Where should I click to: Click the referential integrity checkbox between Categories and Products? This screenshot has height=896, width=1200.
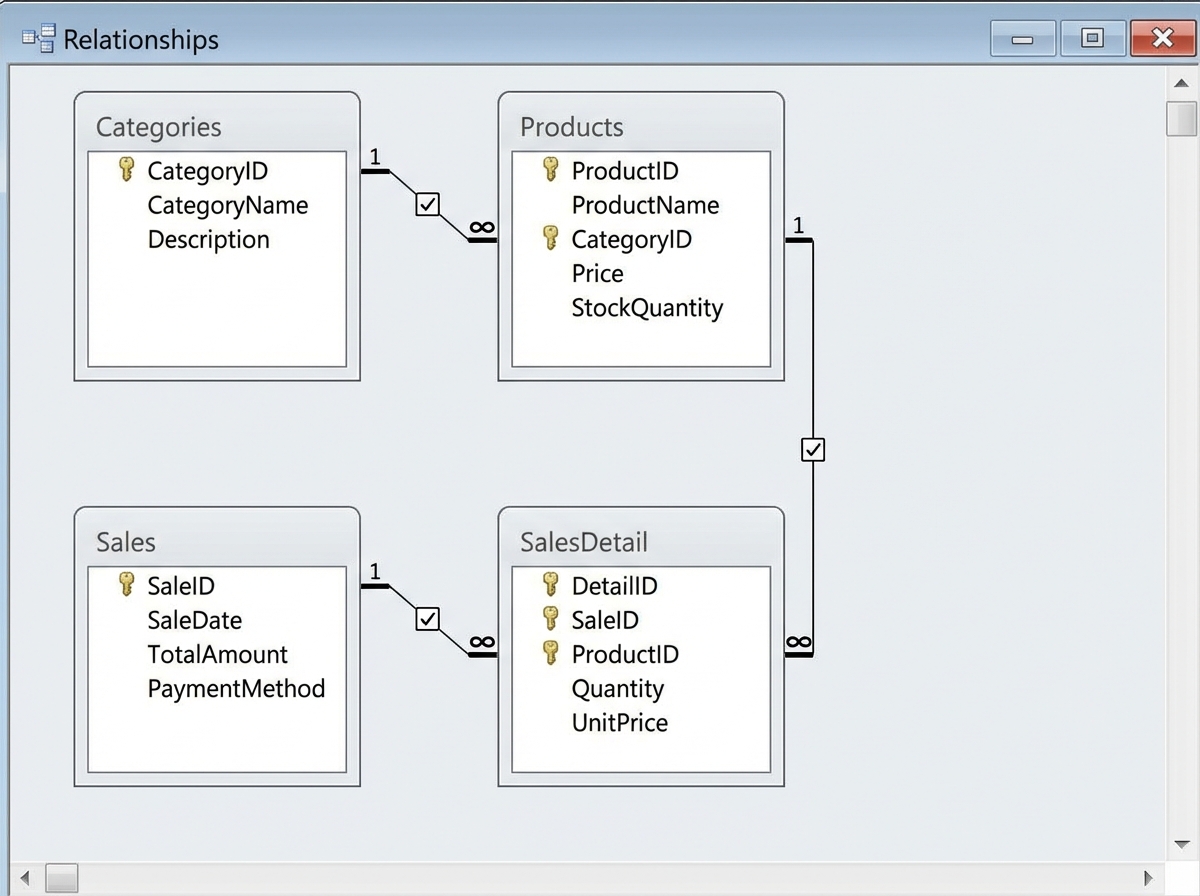(x=427, y=204)
